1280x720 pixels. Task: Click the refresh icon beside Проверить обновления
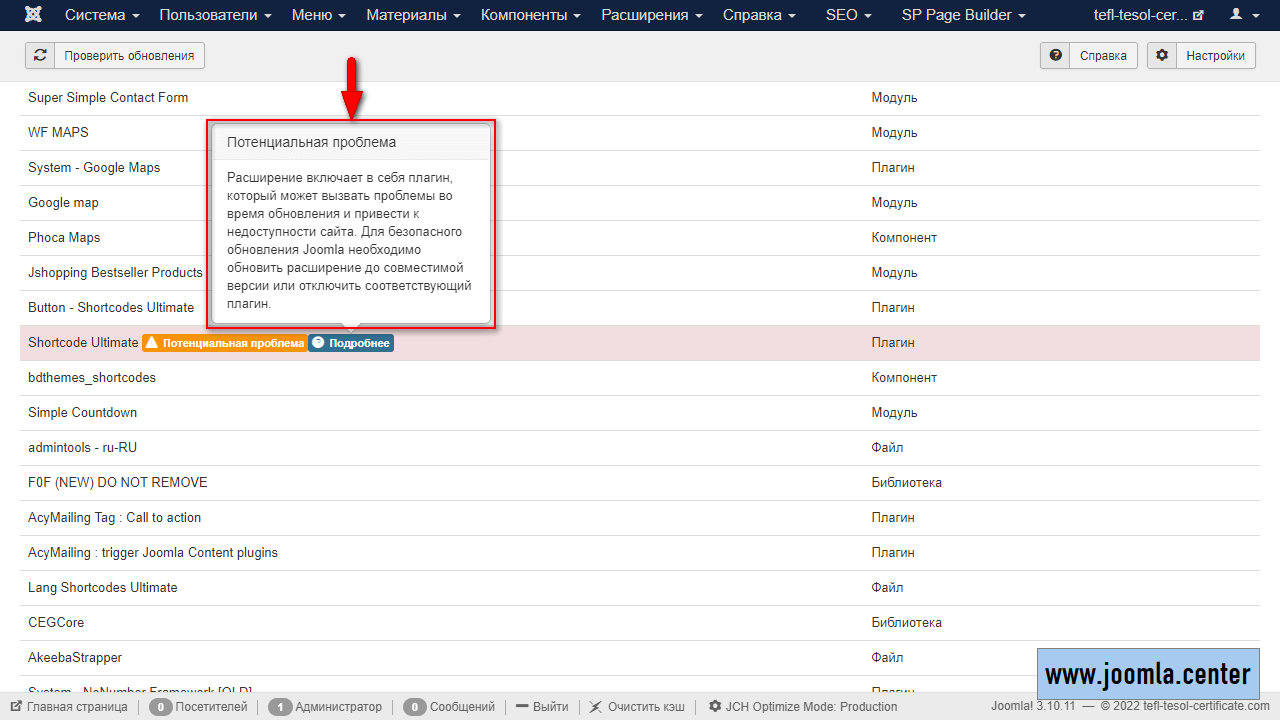tap(40, 56)
